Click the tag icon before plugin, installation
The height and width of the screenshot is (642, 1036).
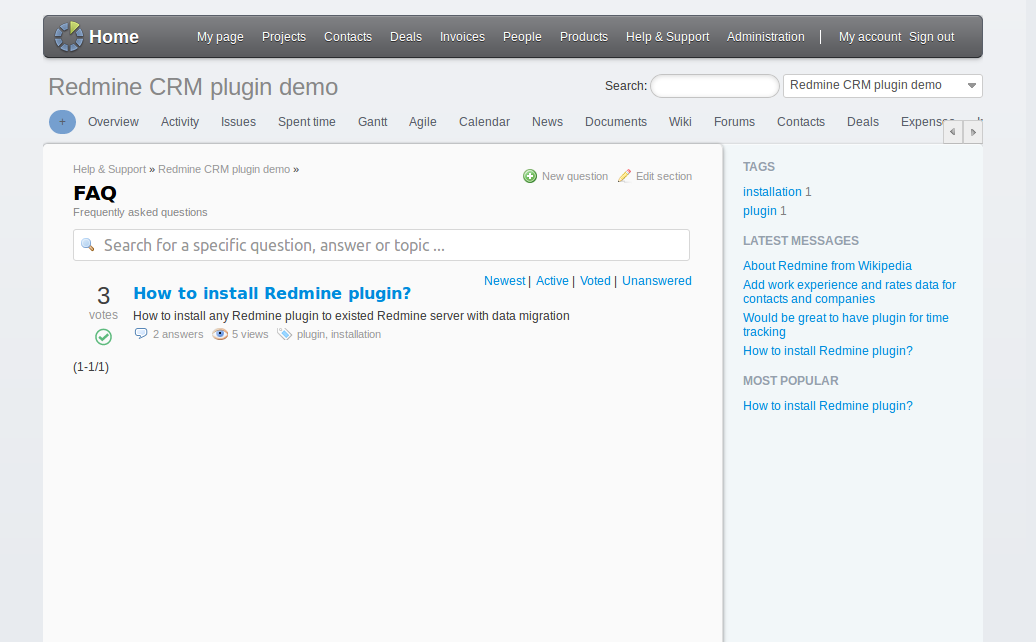284,334
